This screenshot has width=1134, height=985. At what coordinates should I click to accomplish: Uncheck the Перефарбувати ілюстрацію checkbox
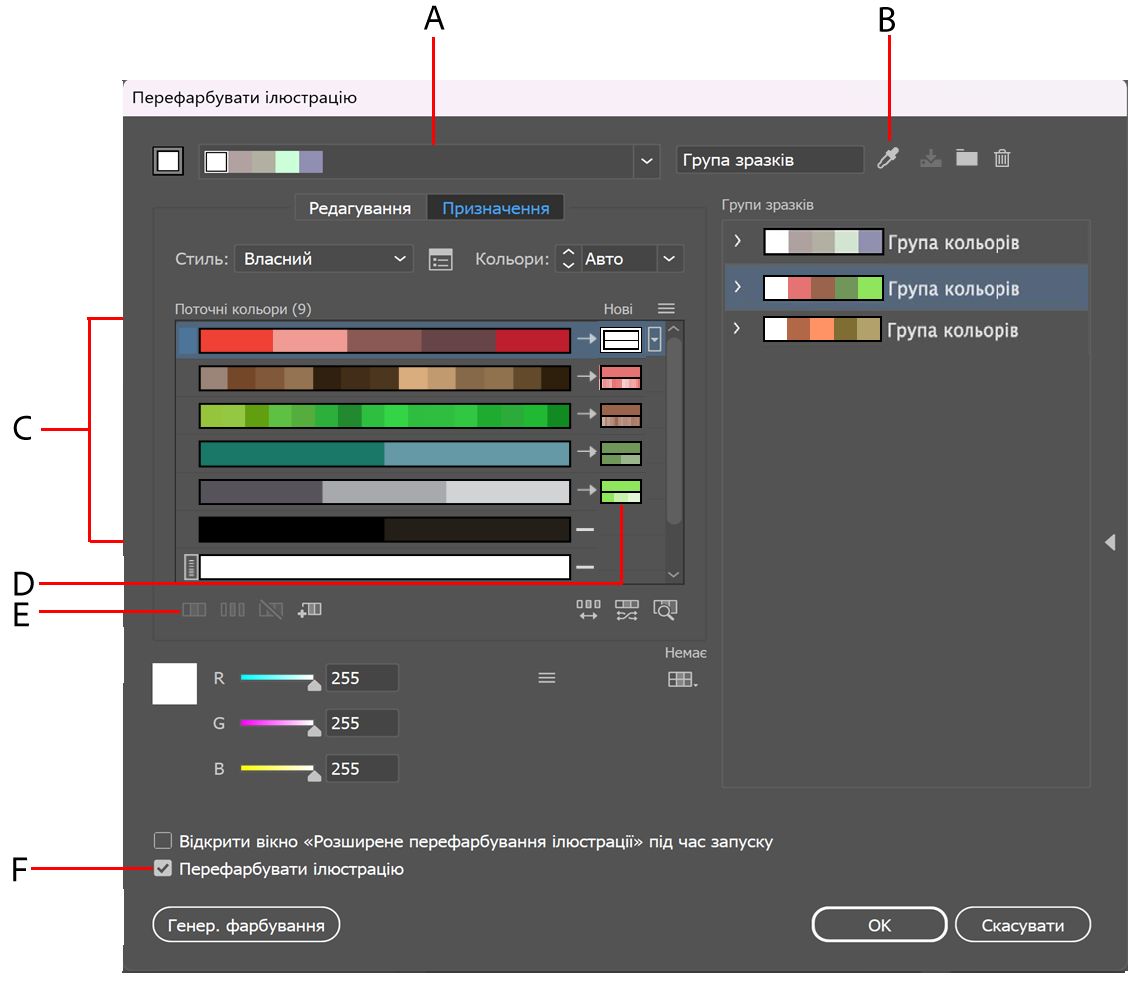[x=163, y=868]
